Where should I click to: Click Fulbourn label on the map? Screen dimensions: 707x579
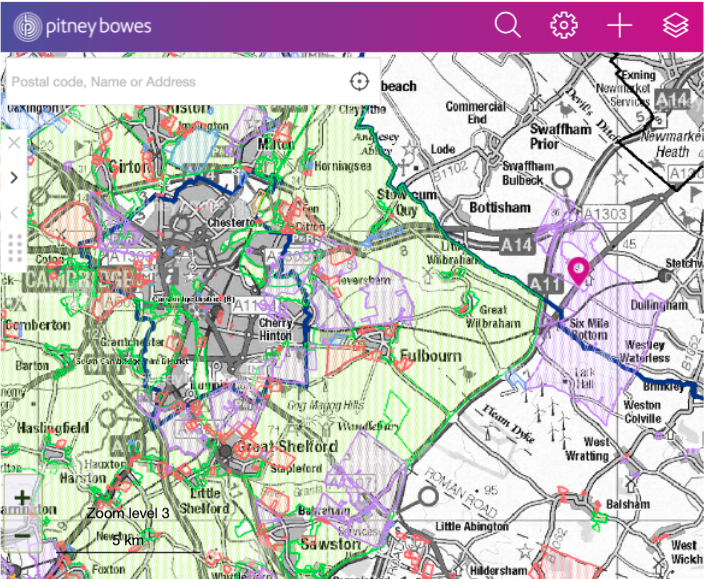coord(429,355)
